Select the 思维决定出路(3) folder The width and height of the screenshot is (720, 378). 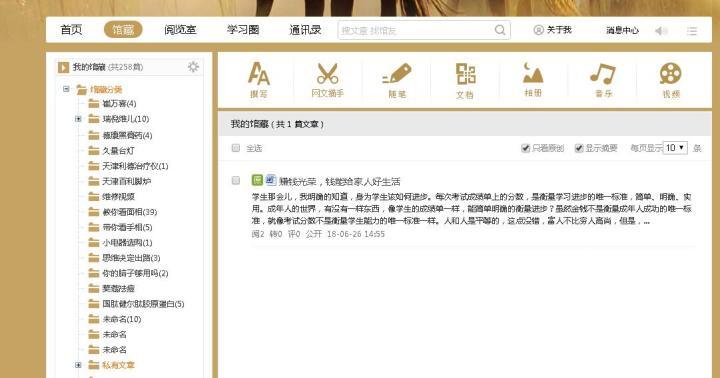click(131, 258)
